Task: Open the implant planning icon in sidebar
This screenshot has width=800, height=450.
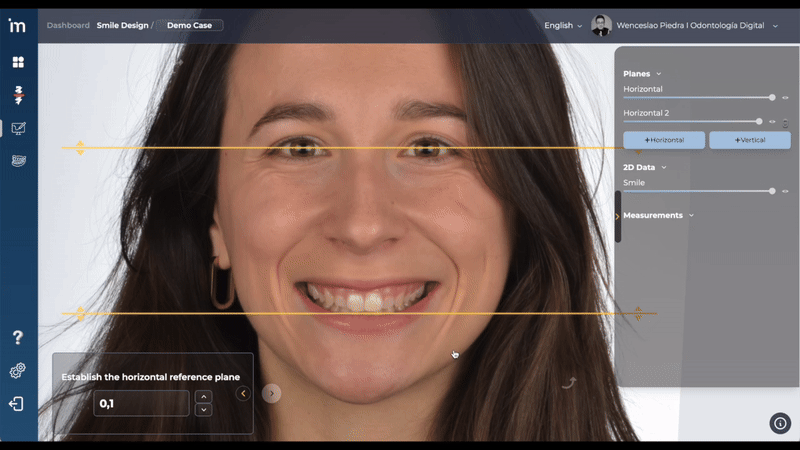Action: point(18,95)
